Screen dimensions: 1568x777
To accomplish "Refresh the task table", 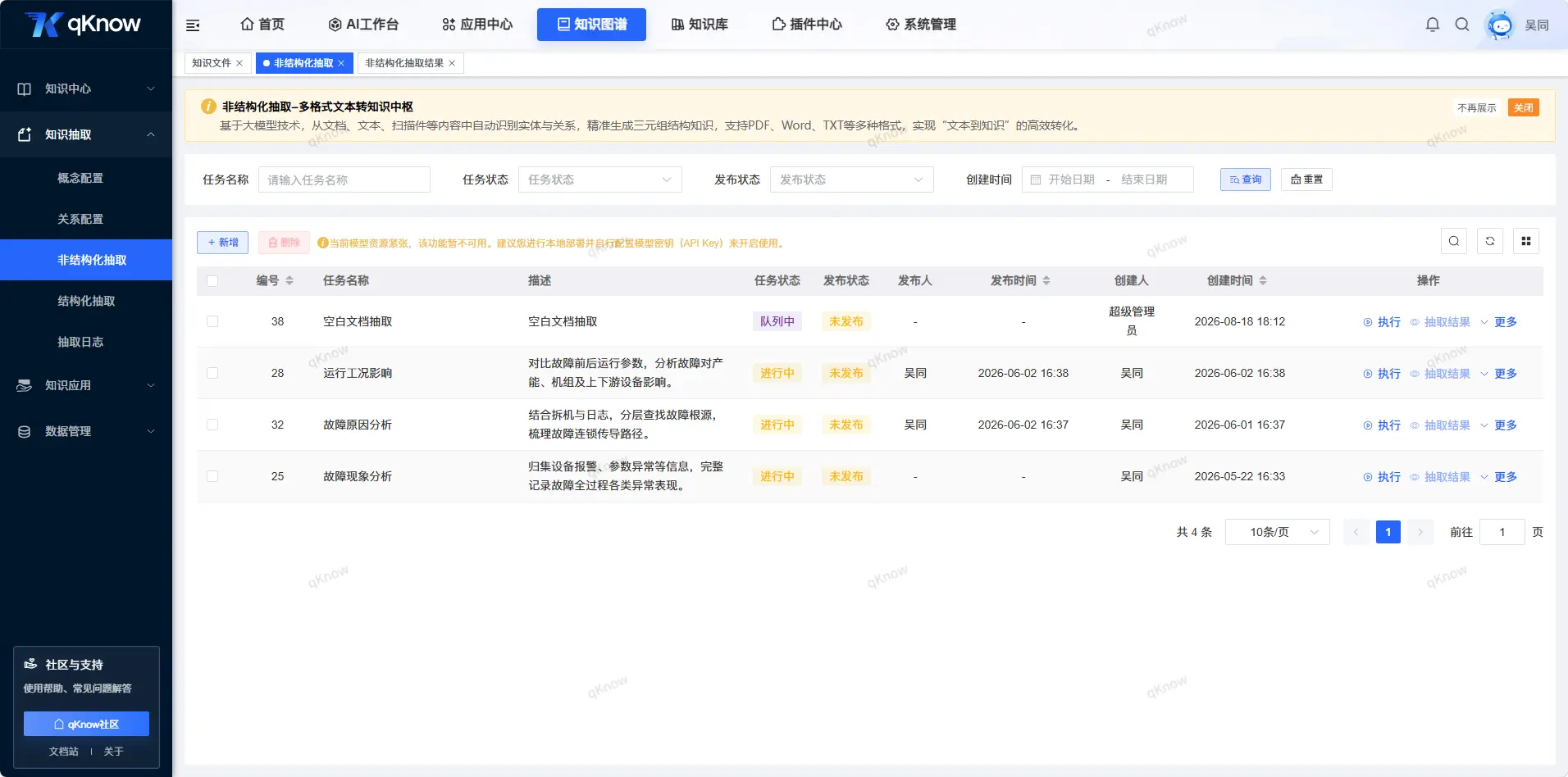I will [x=1490, y=241].
